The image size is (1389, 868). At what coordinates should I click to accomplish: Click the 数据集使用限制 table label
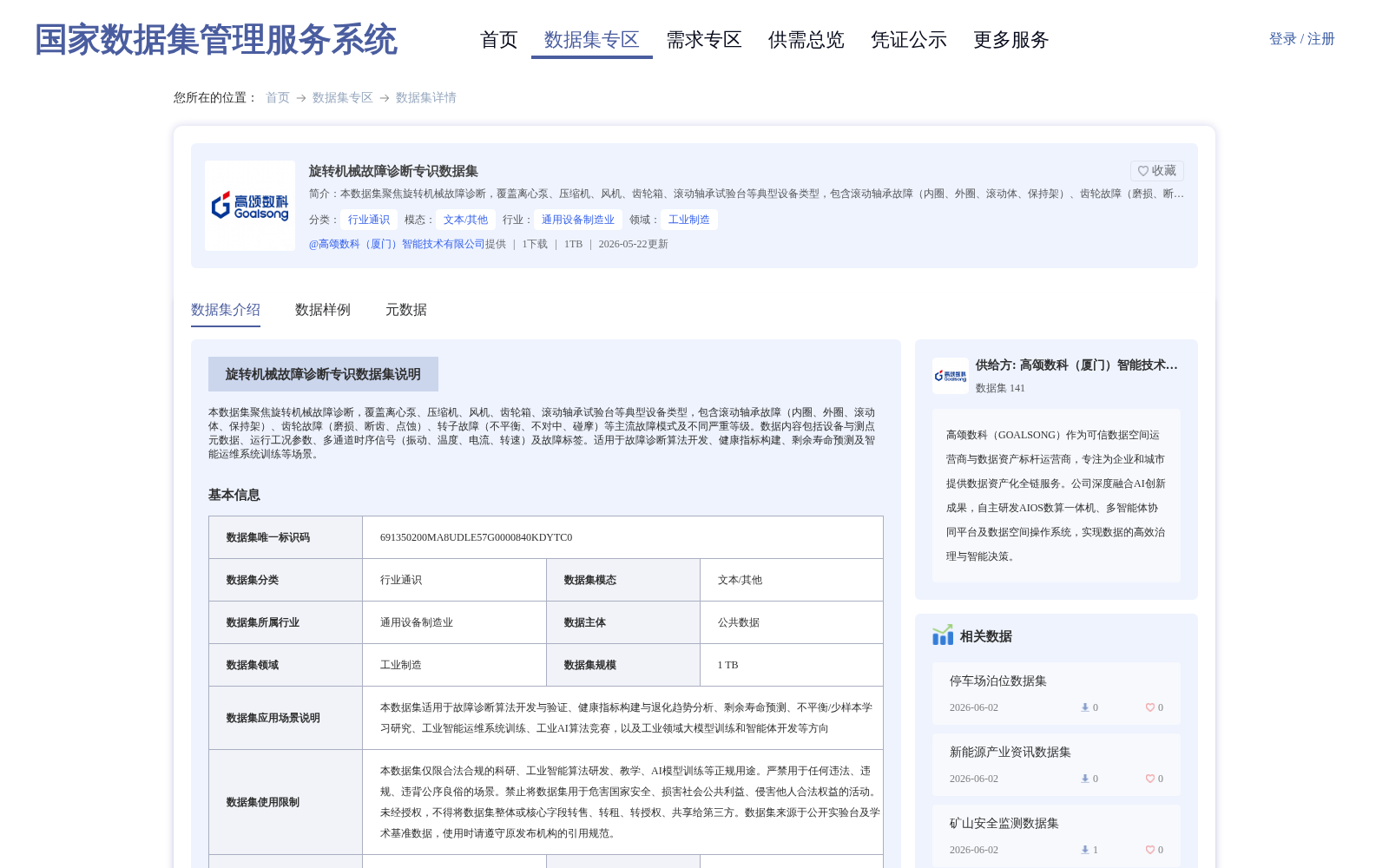[x=263, y=802]
